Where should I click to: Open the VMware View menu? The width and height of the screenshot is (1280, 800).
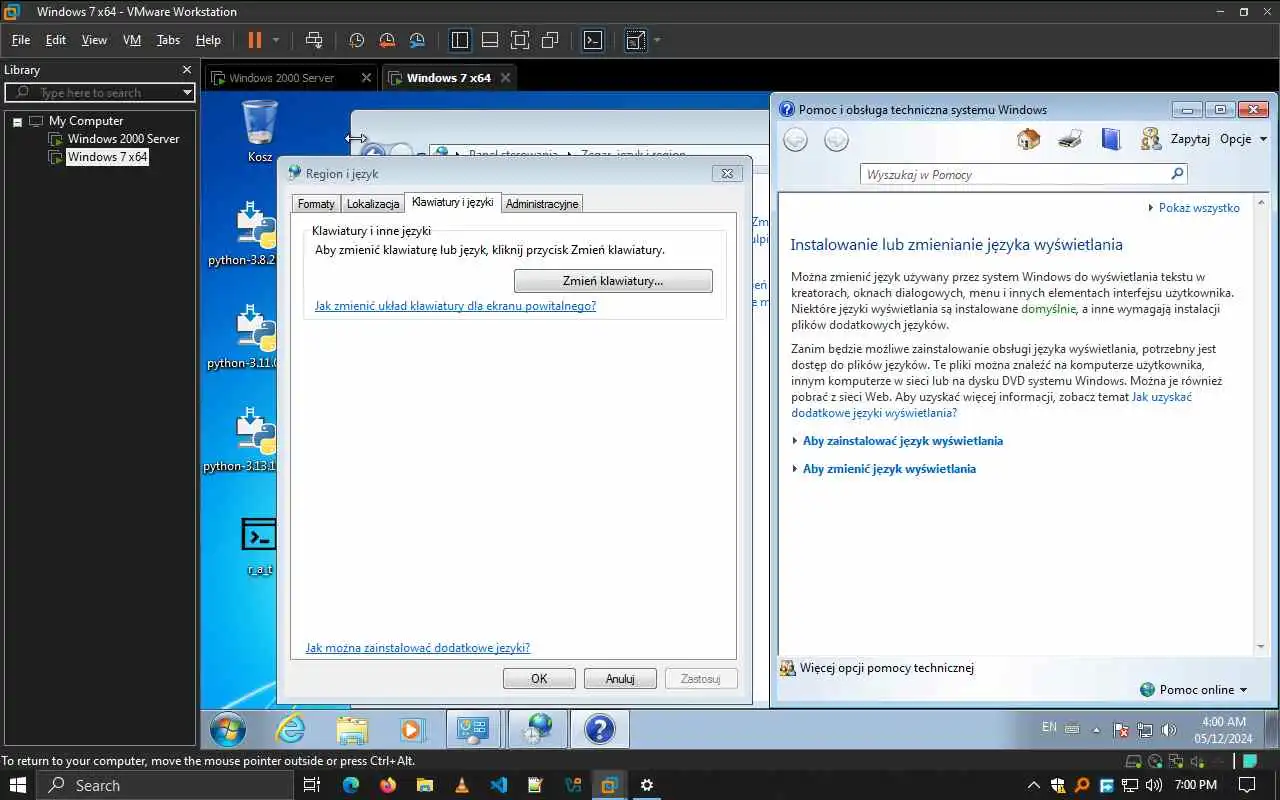(94, 40)
